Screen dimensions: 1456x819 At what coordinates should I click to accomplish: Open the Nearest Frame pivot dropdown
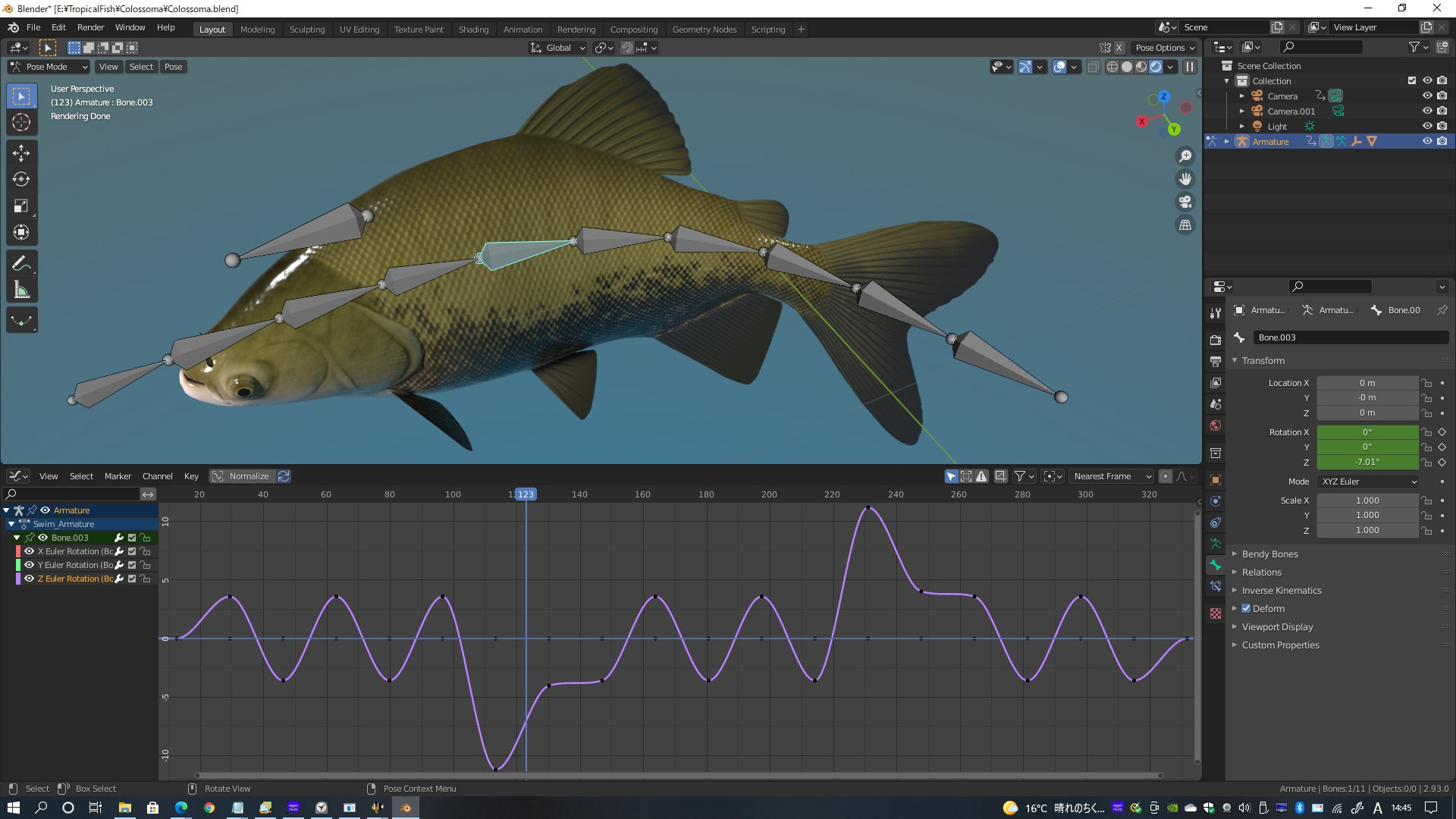click(x=1111, y=476)
